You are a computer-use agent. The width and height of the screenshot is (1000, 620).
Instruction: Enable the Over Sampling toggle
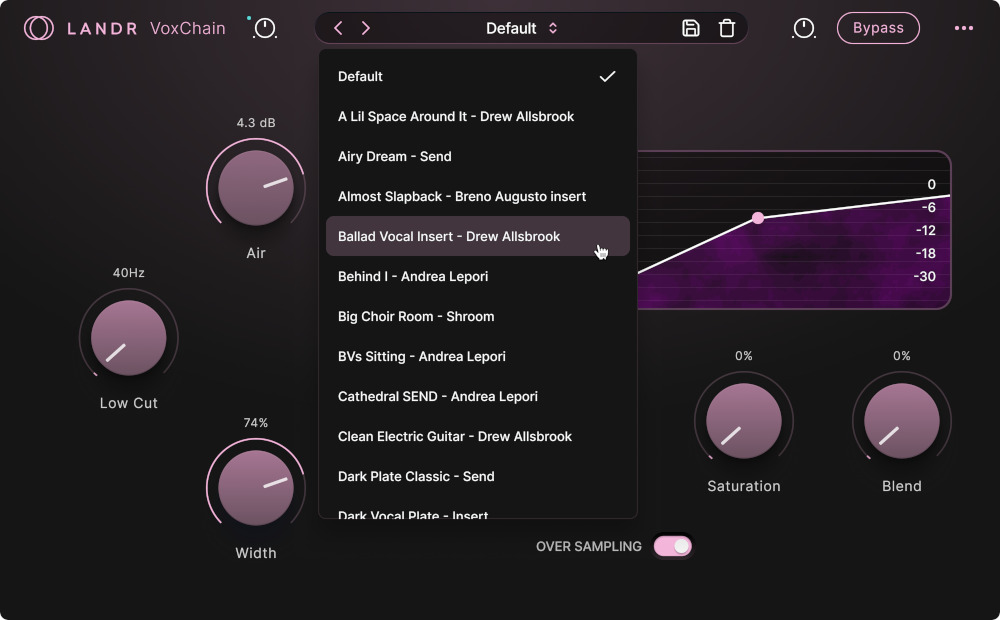672,546
